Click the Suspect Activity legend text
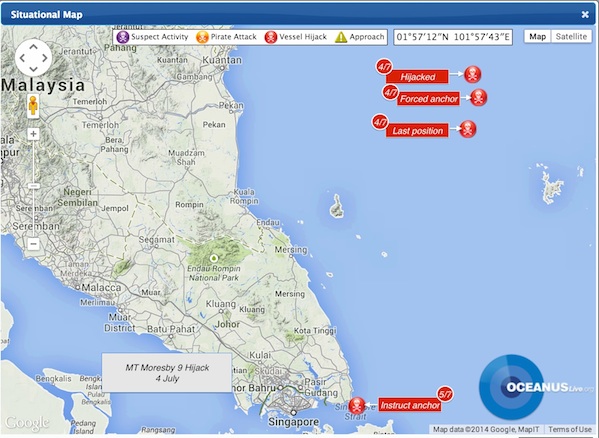The height and width of the screenshot is (438, 599). (x=160, y=37)
